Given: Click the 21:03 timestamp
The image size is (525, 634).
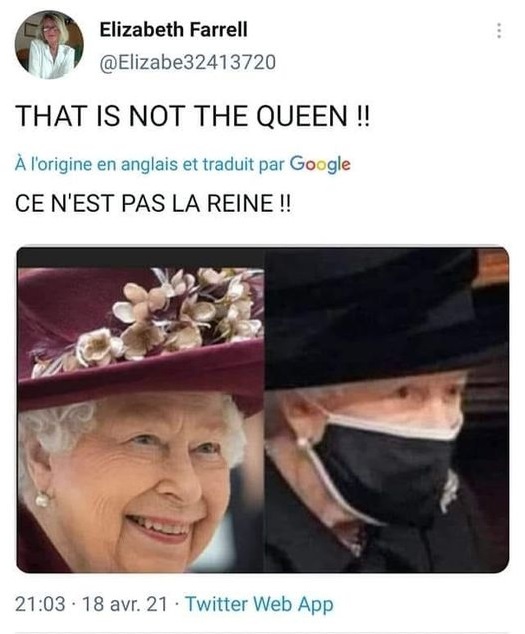Looking at the screenshot, I should click(40, 604).
